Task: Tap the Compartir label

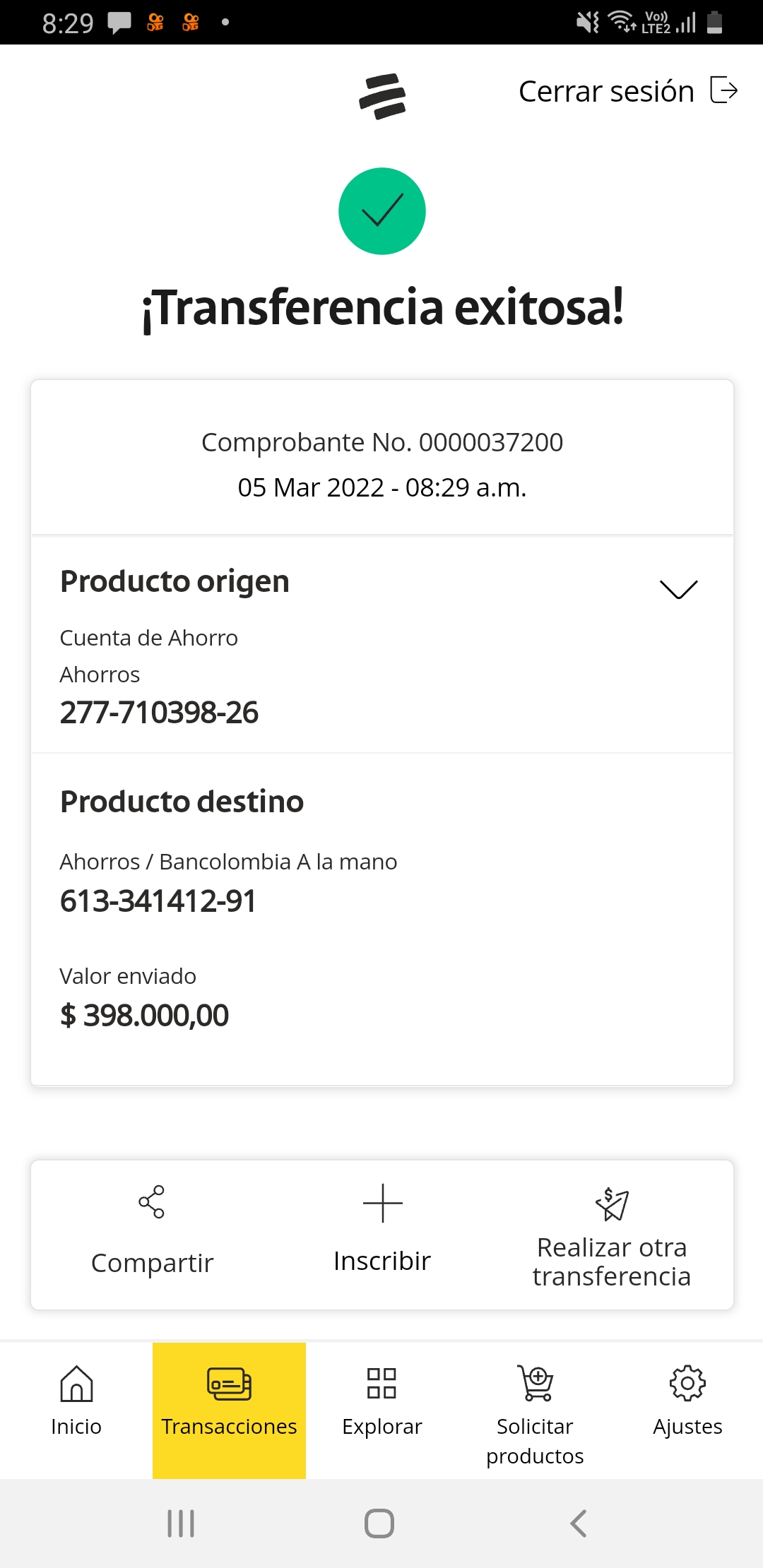Action: (152, 1263)
